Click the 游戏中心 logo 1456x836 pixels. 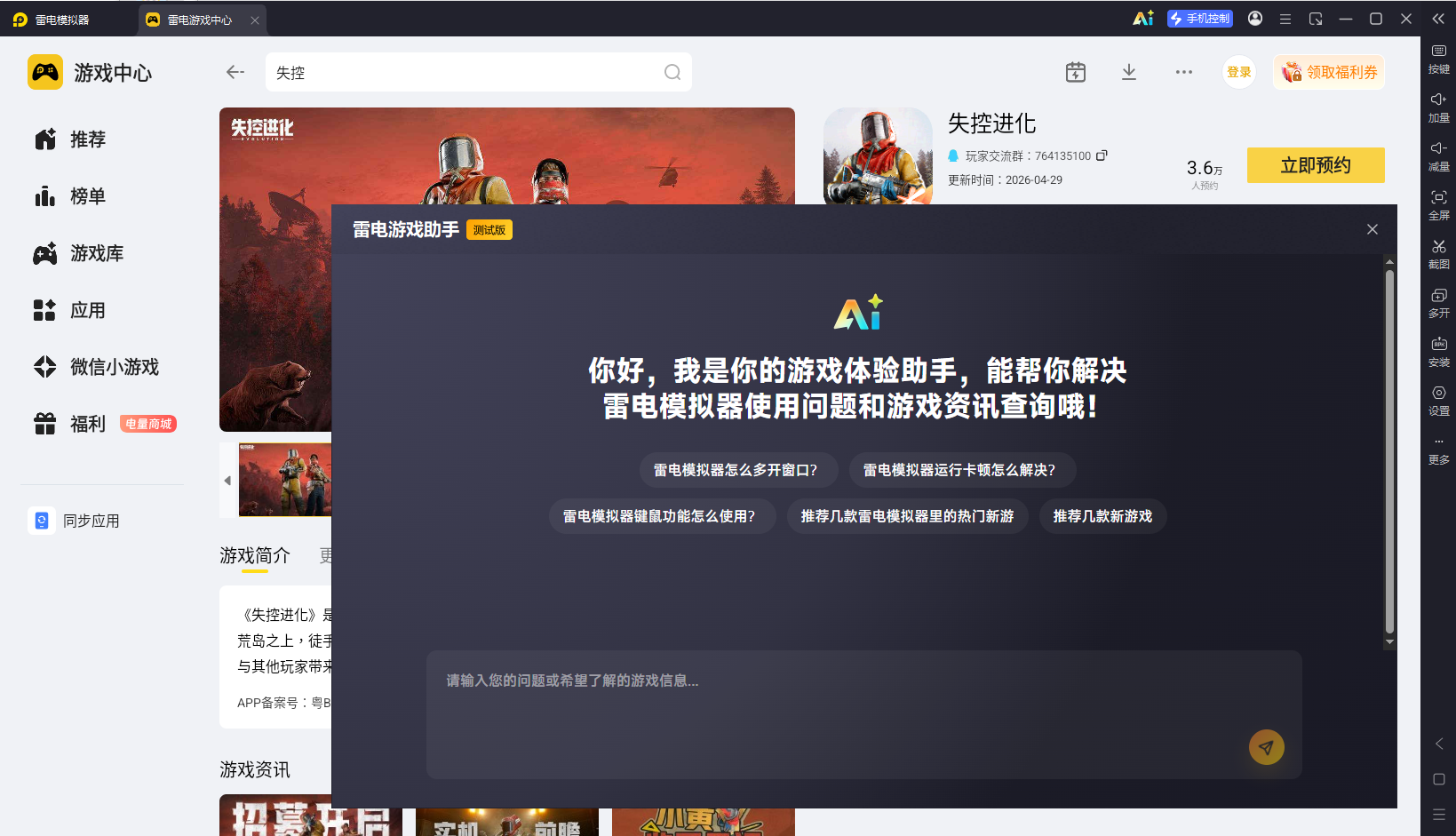point(90,72)
